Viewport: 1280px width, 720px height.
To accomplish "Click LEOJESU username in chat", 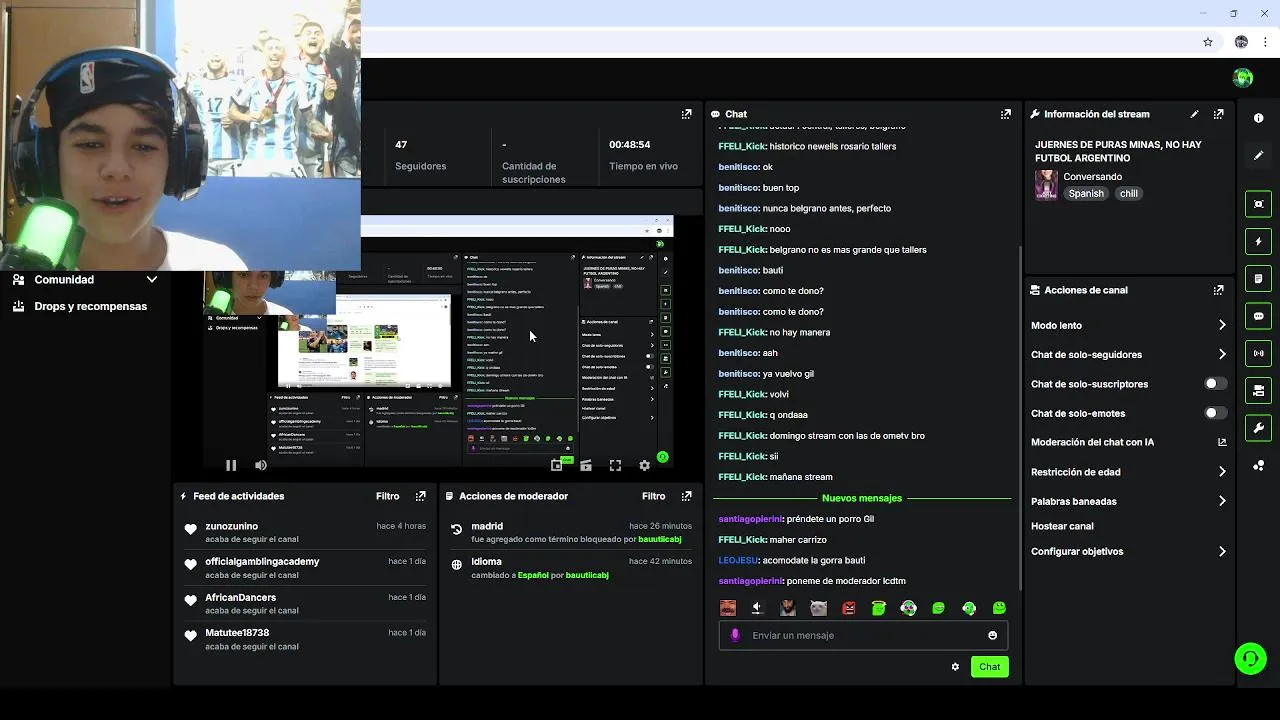I will click(739, 560).
